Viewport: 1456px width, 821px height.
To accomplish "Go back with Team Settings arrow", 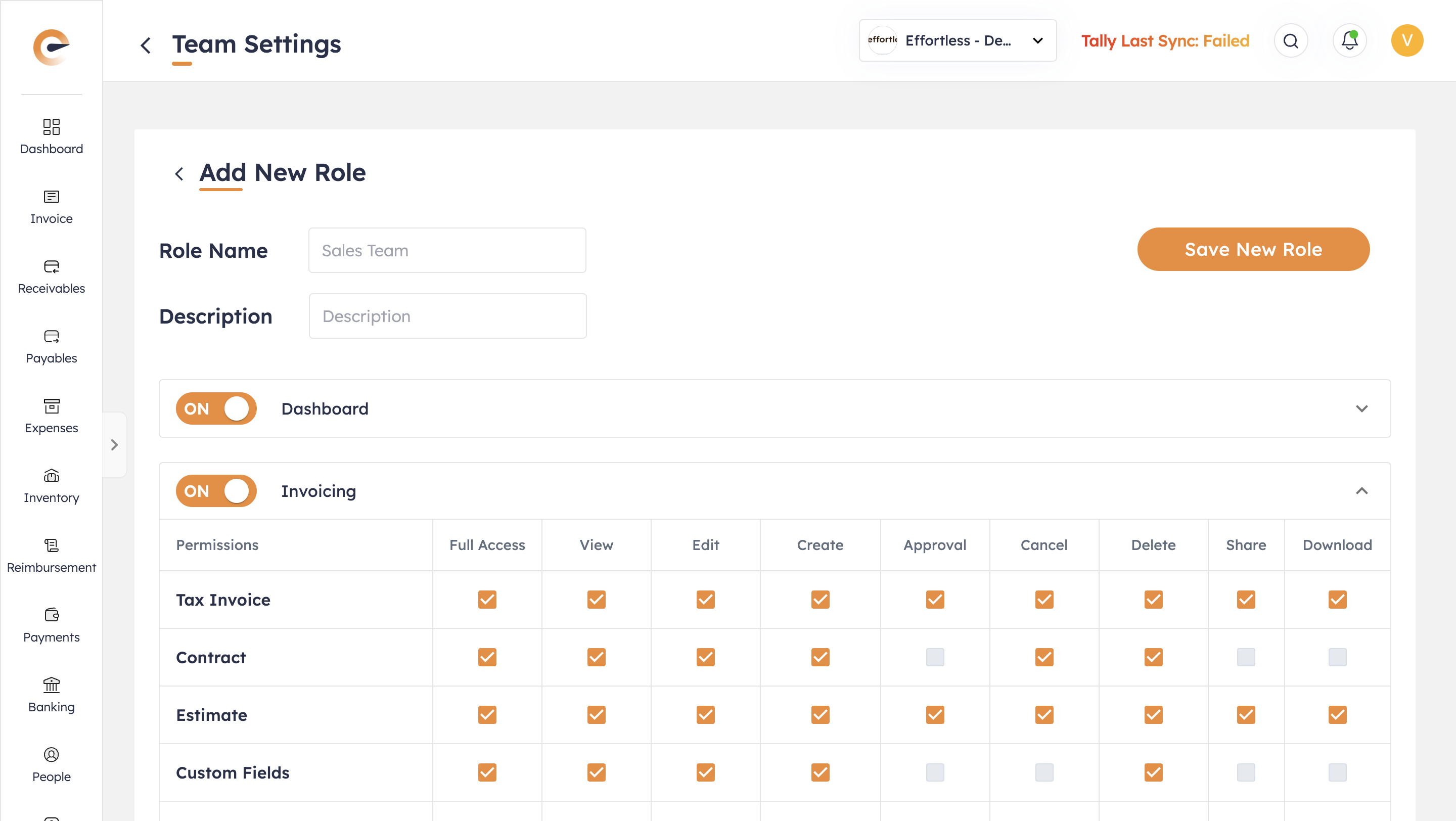I will coord(146,45).
